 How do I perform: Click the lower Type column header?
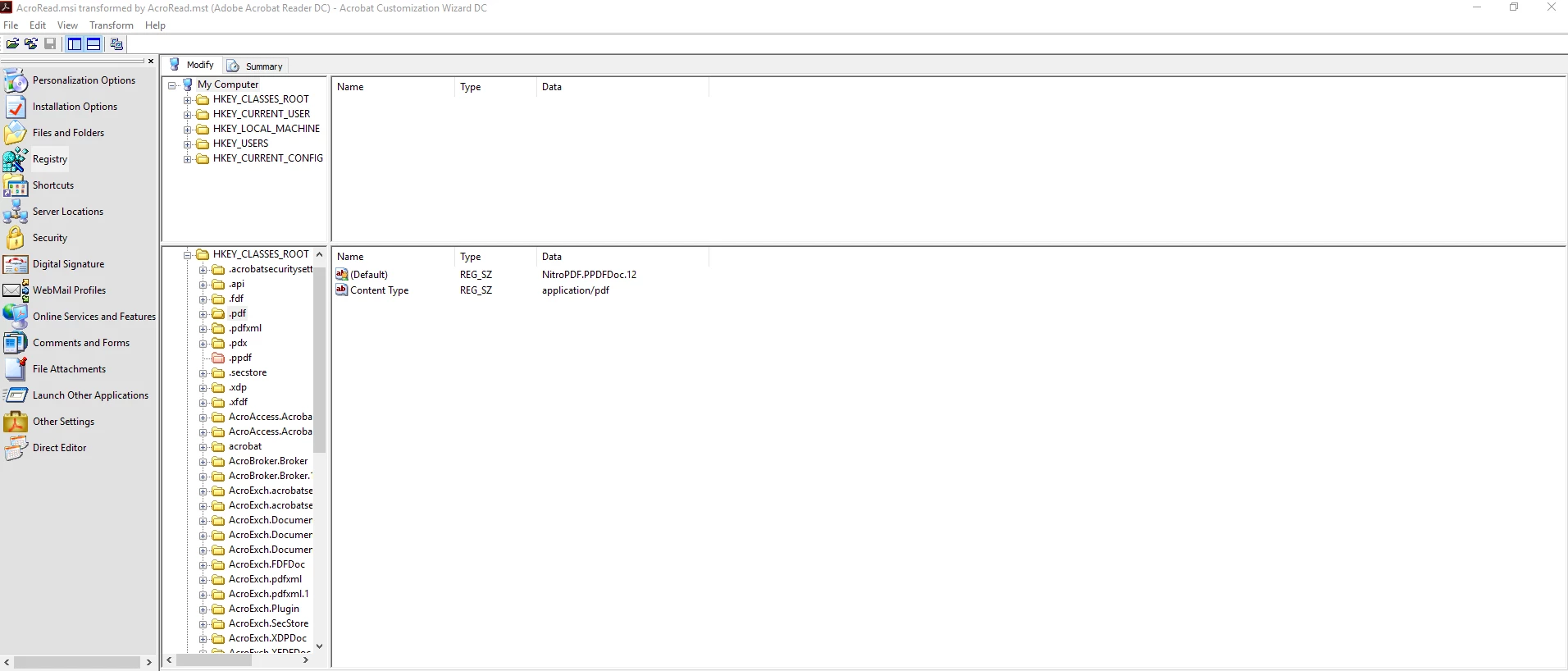pyautogui.click(x=495, y=257)
